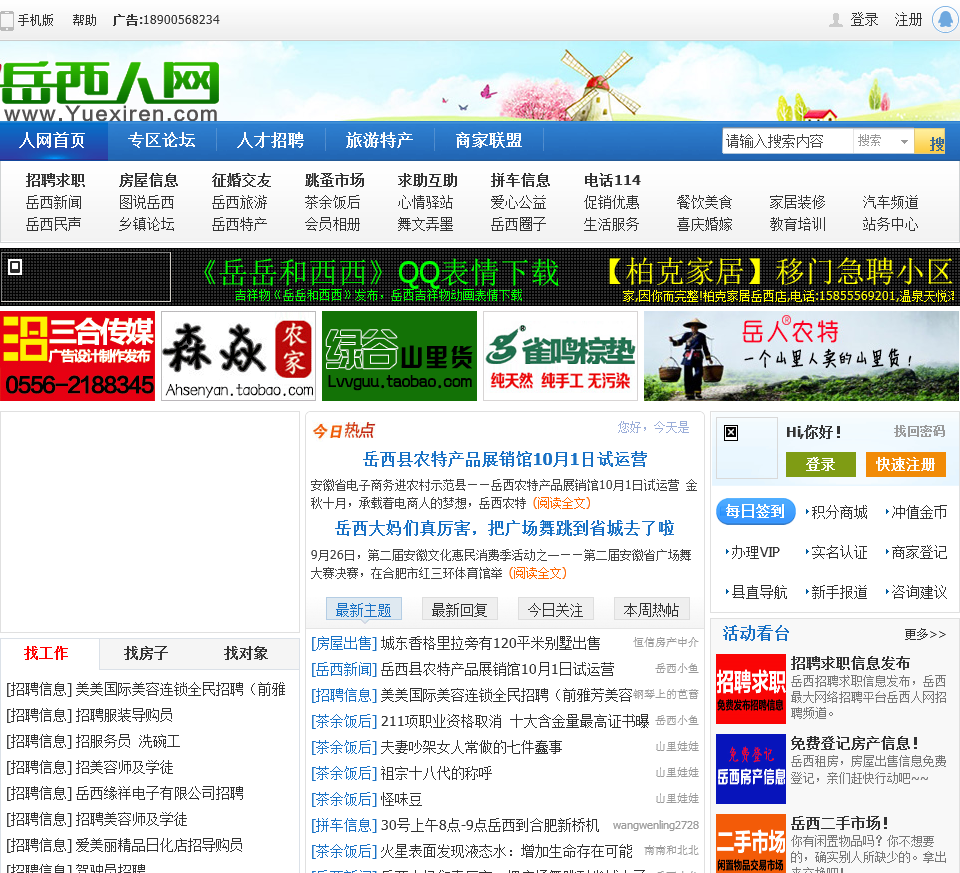Click the orange 二手市场 thumbnail

pos(751,843)
